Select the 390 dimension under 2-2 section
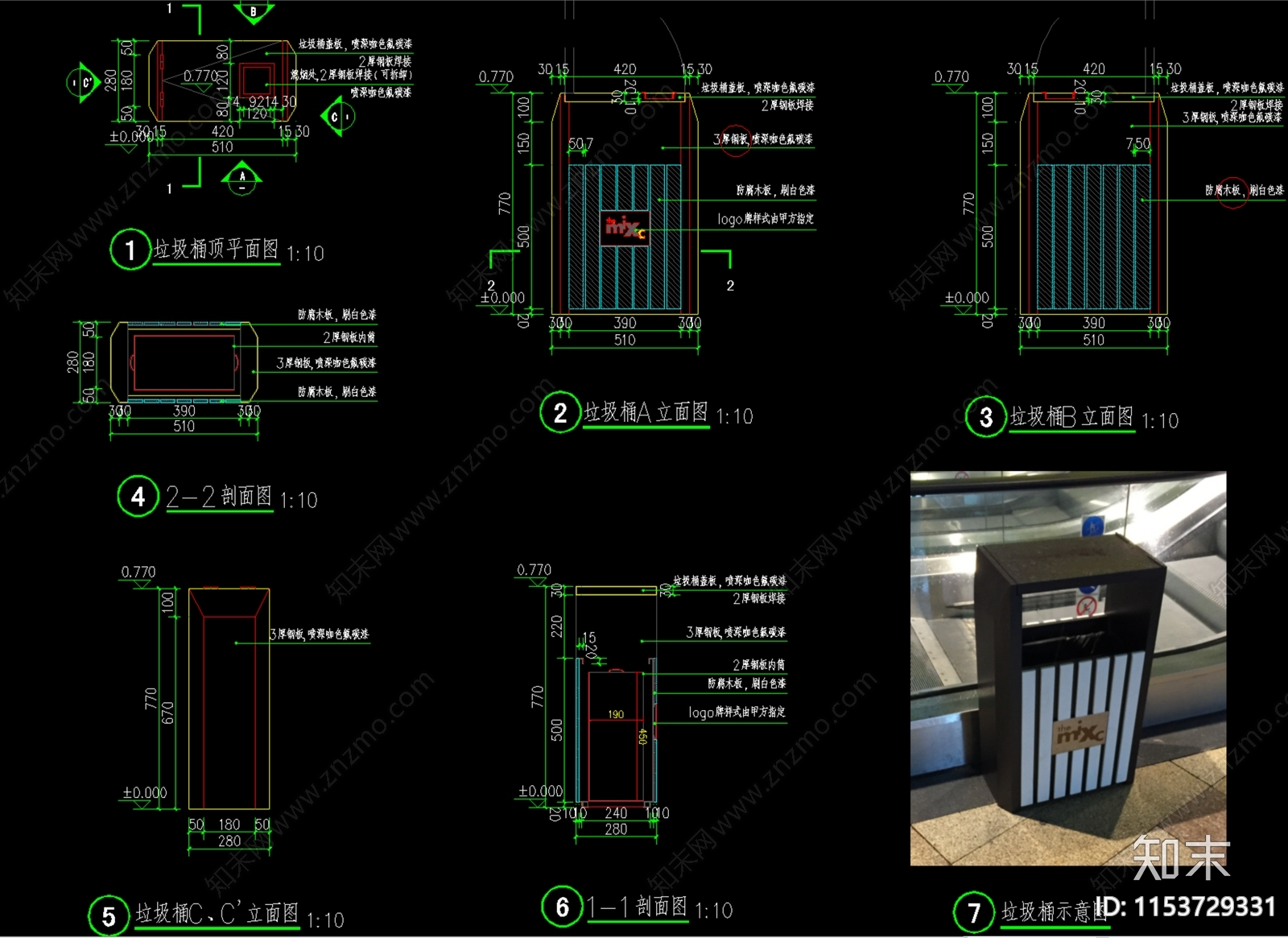 coord(184,411)
